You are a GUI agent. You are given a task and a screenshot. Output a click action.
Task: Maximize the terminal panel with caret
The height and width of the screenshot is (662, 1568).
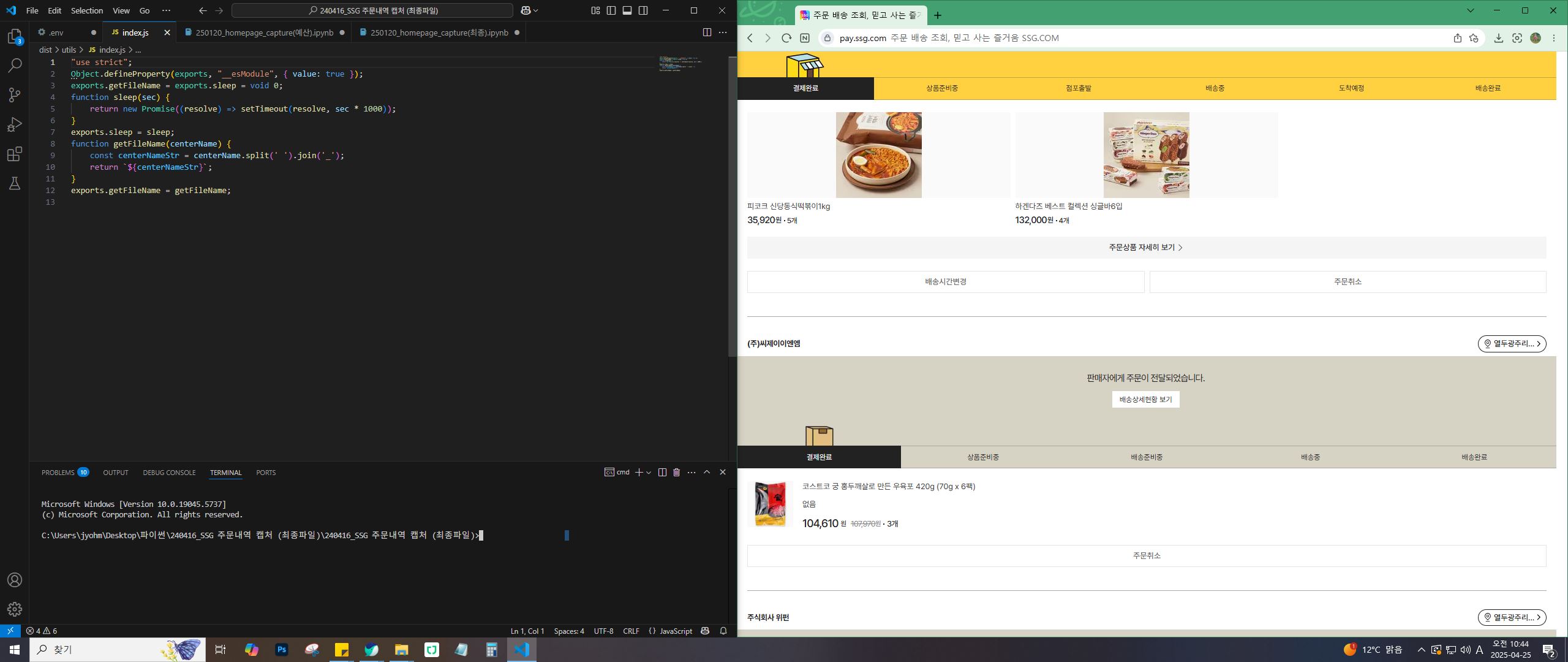(707, 472)
